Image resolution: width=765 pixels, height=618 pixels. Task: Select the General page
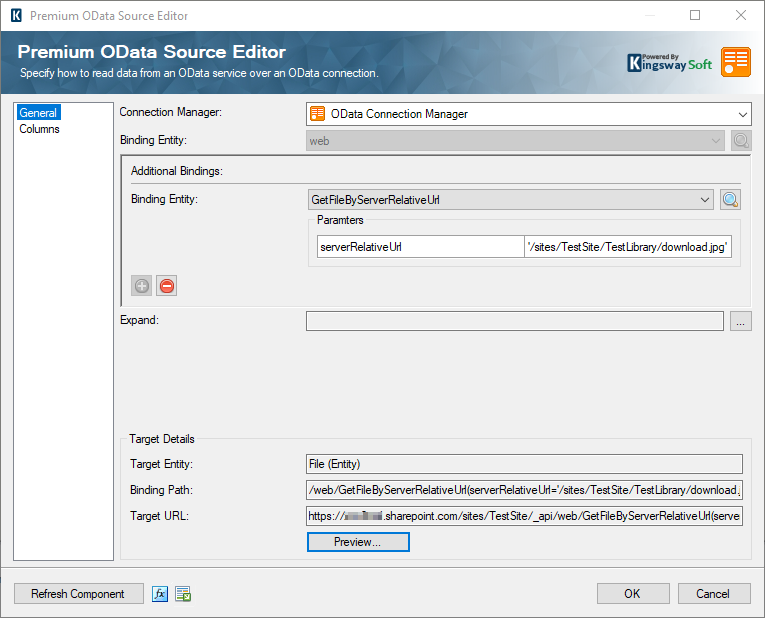[x=38, y=113]
